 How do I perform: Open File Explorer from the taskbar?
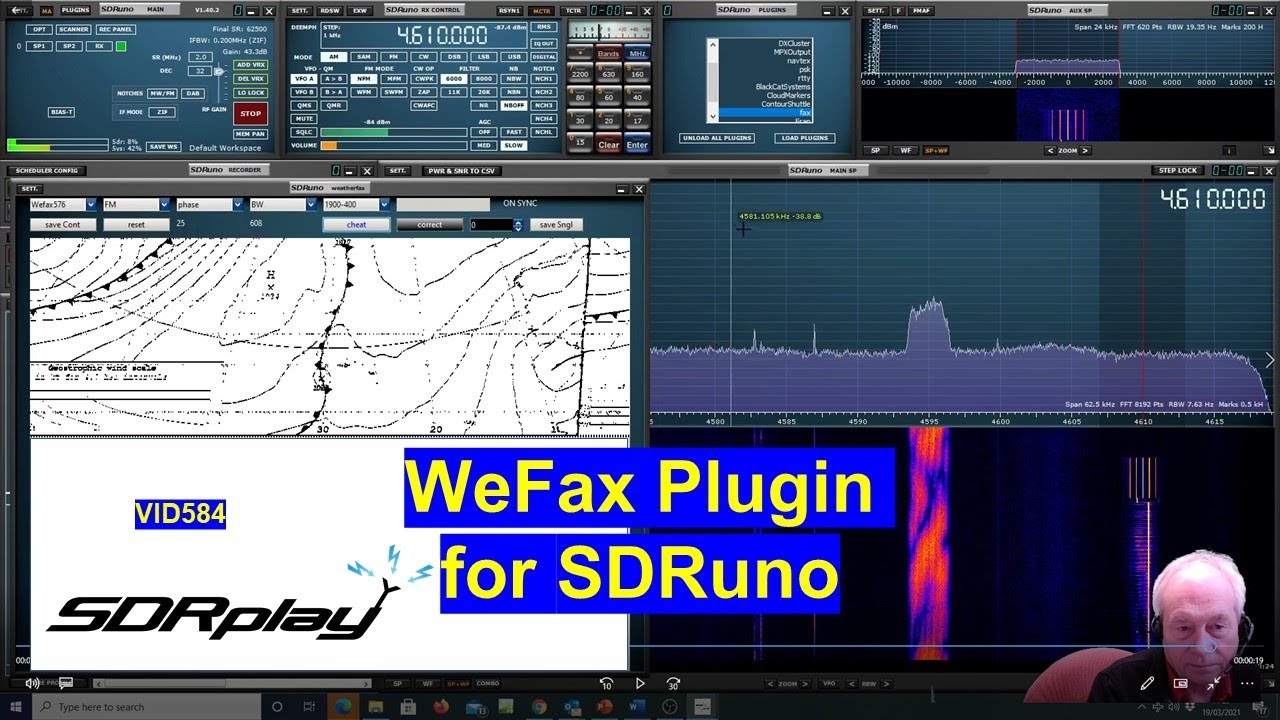374,707
